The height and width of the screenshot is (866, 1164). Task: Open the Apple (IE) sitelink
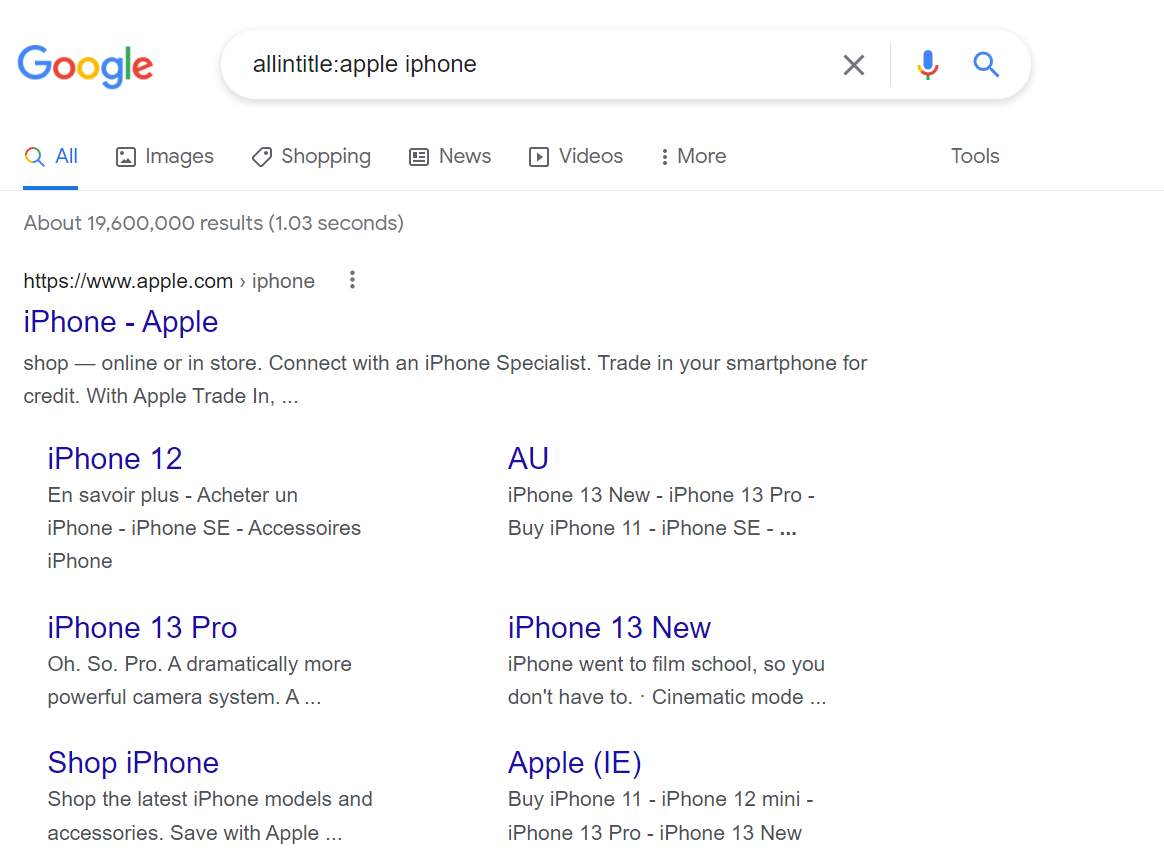pyautogui.click(x=574, y=763)
